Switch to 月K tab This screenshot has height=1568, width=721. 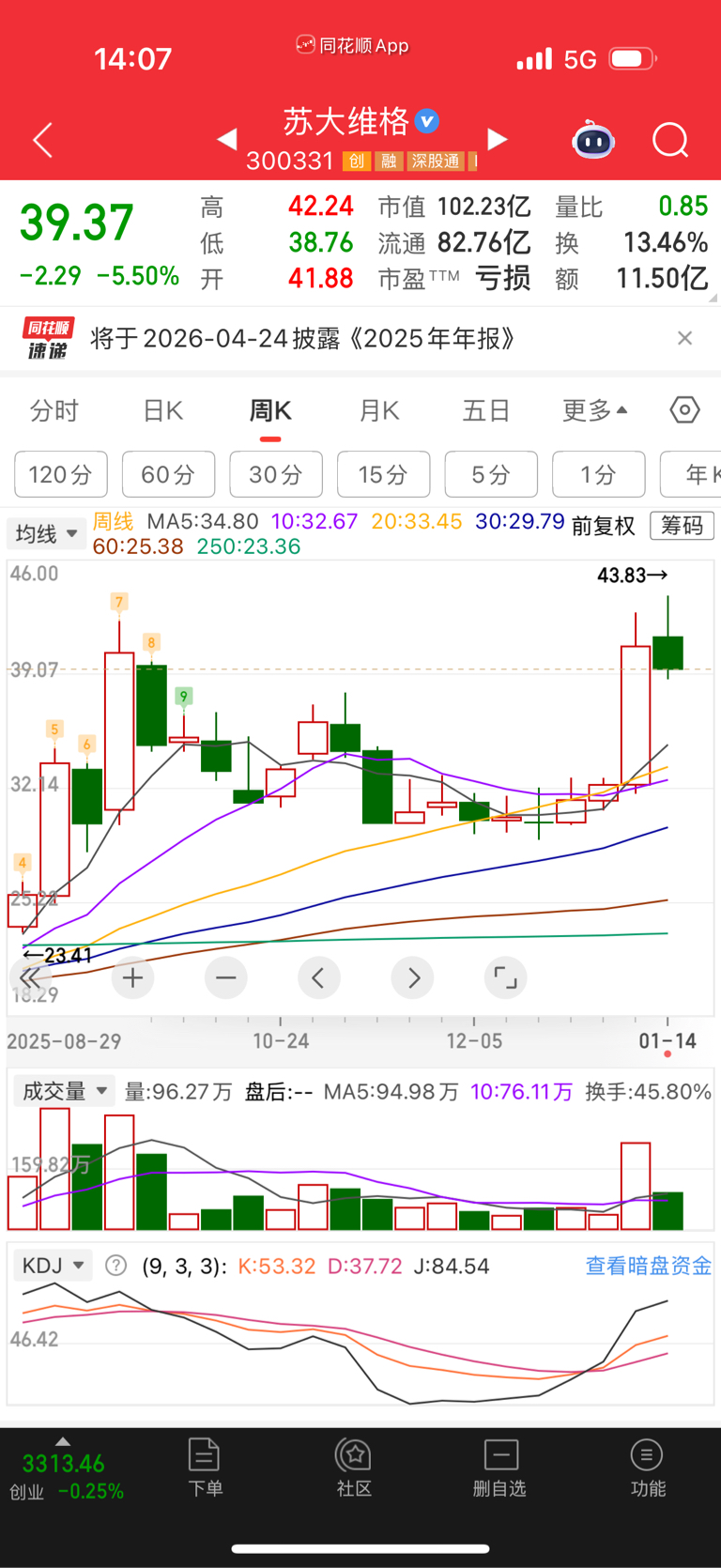pyautogui.click(x=379, y=411)
